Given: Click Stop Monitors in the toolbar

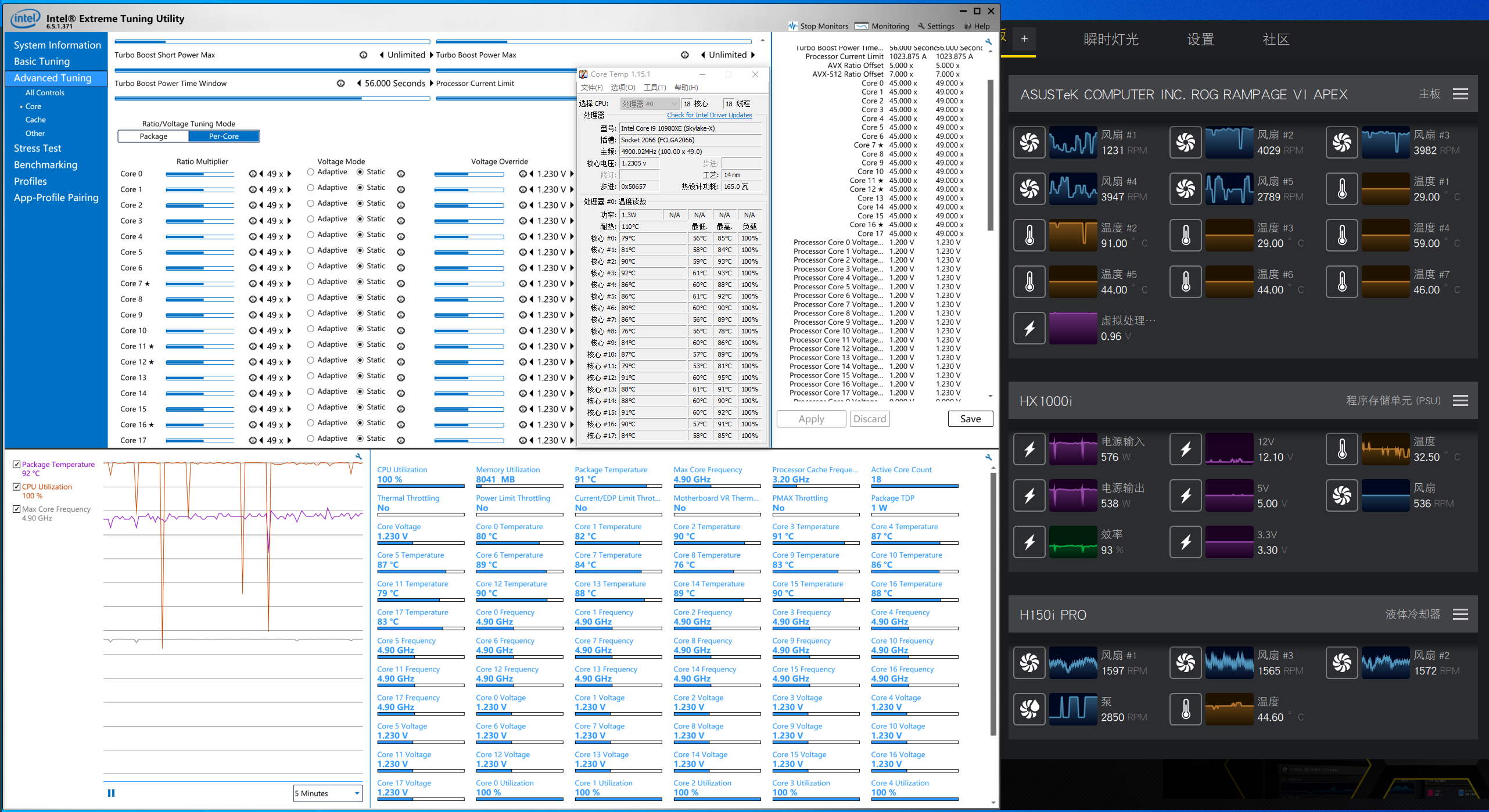Looking at the screenshot, I should click(818, 26).
